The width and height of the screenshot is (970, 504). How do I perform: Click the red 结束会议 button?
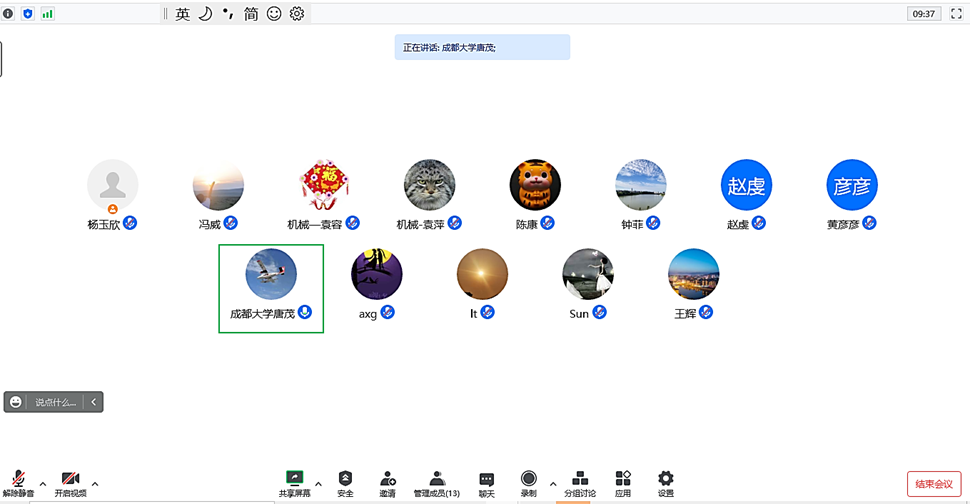point(933,484)
